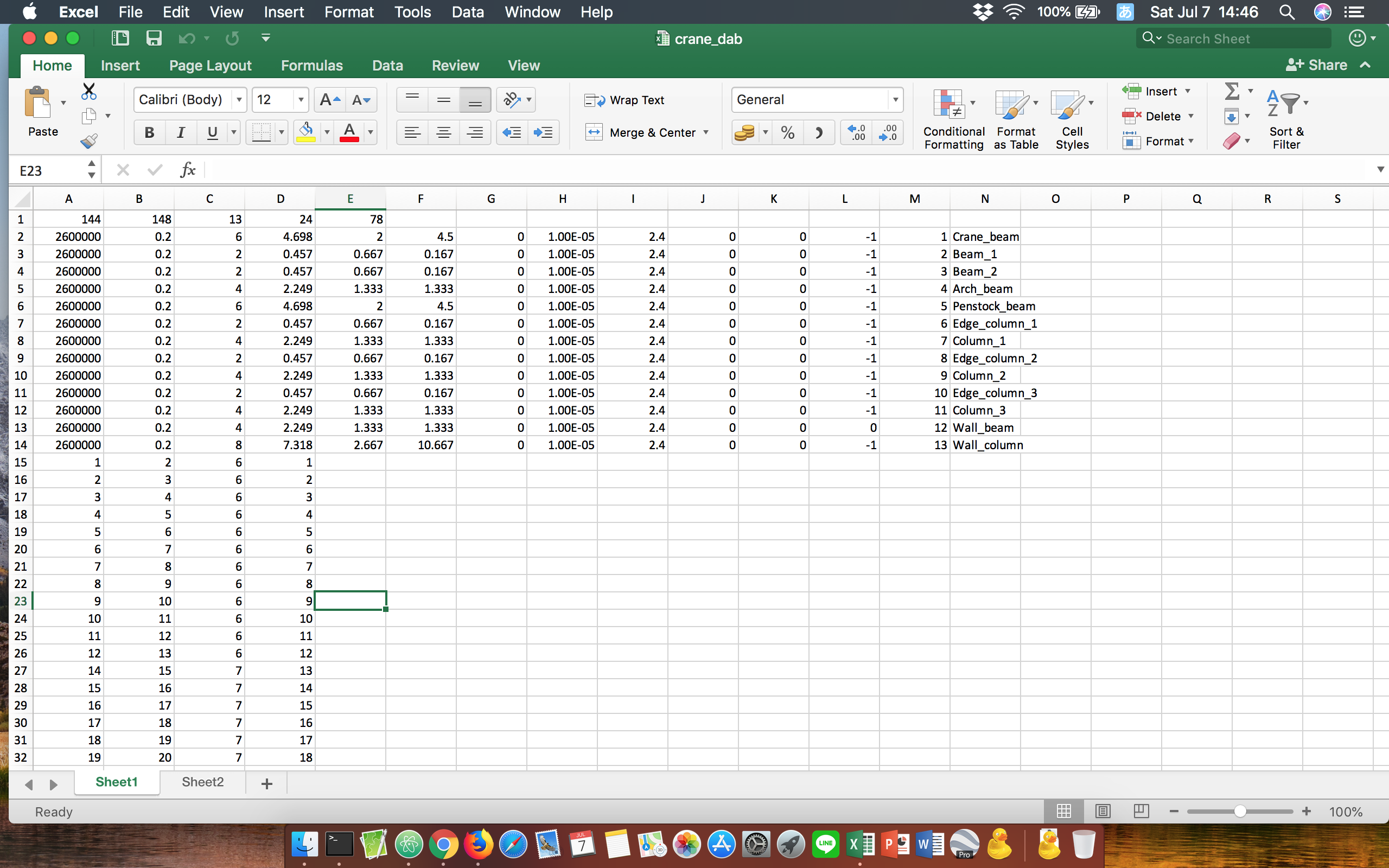
Task: Click Conditional Formatting button
Action: (953, 120)
